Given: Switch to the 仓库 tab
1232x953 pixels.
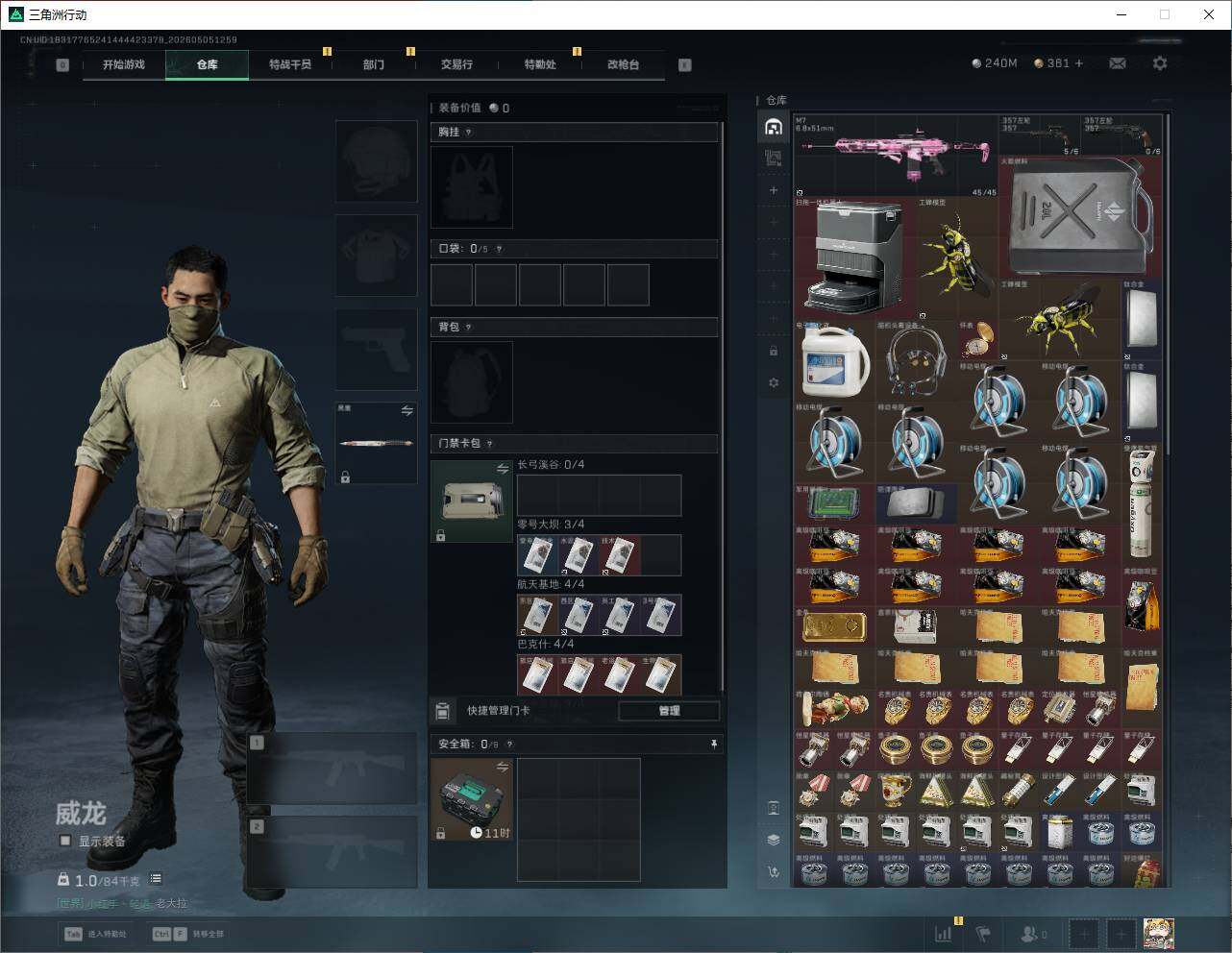Looking at the screenshot, I should pyautogui.click(x=208, y=64).
